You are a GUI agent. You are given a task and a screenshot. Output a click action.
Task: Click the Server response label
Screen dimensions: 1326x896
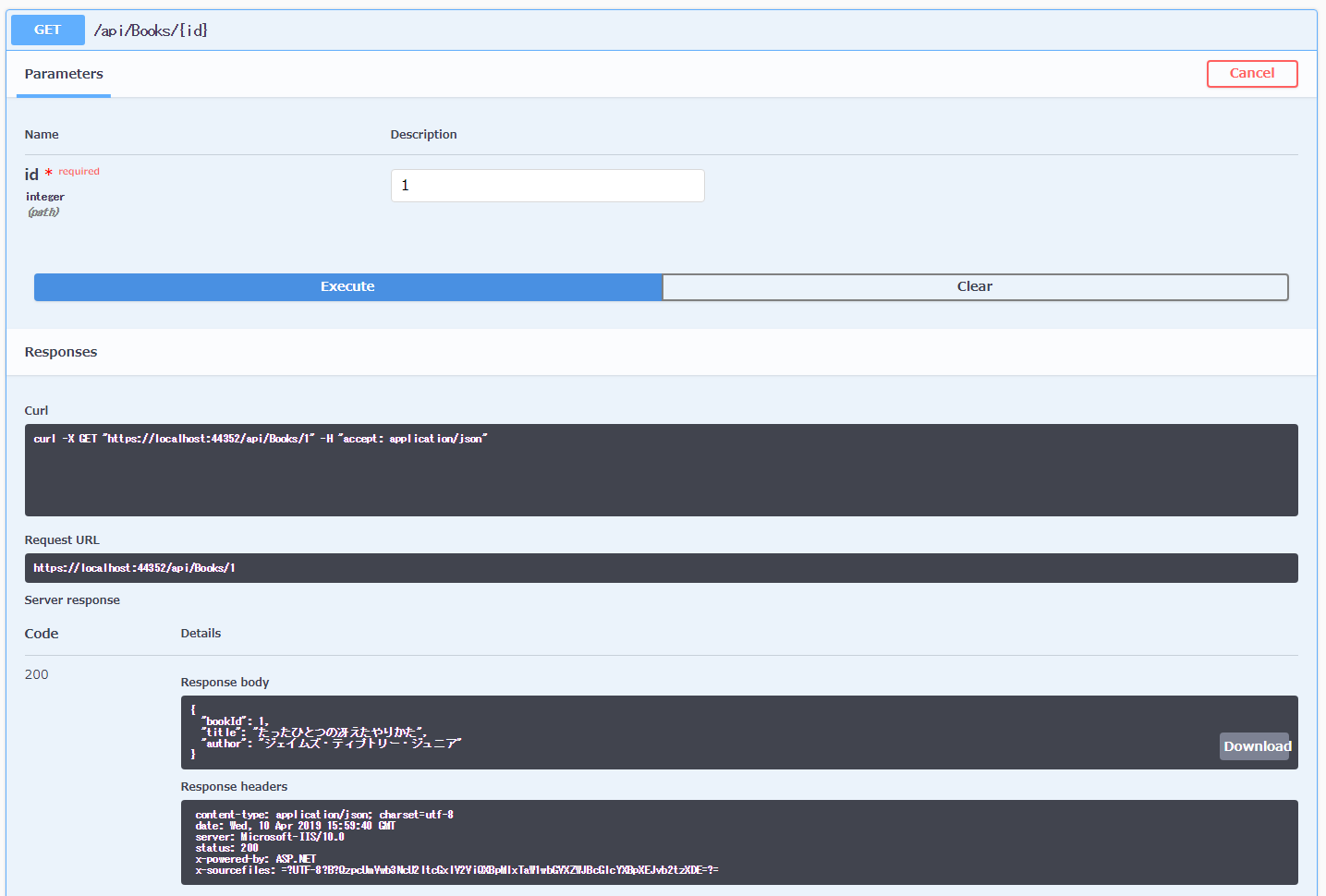coord(72,600)
